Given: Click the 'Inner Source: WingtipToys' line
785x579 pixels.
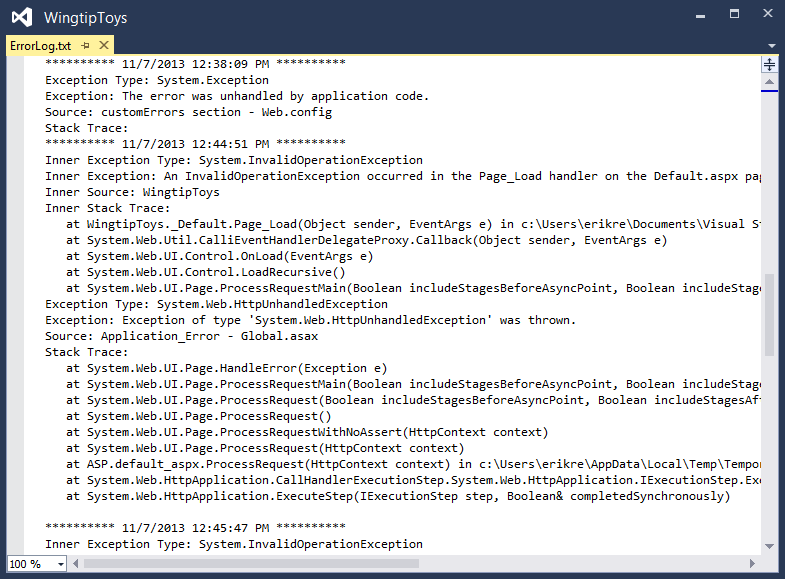Looking at the screenshot, I should [132, 192].
